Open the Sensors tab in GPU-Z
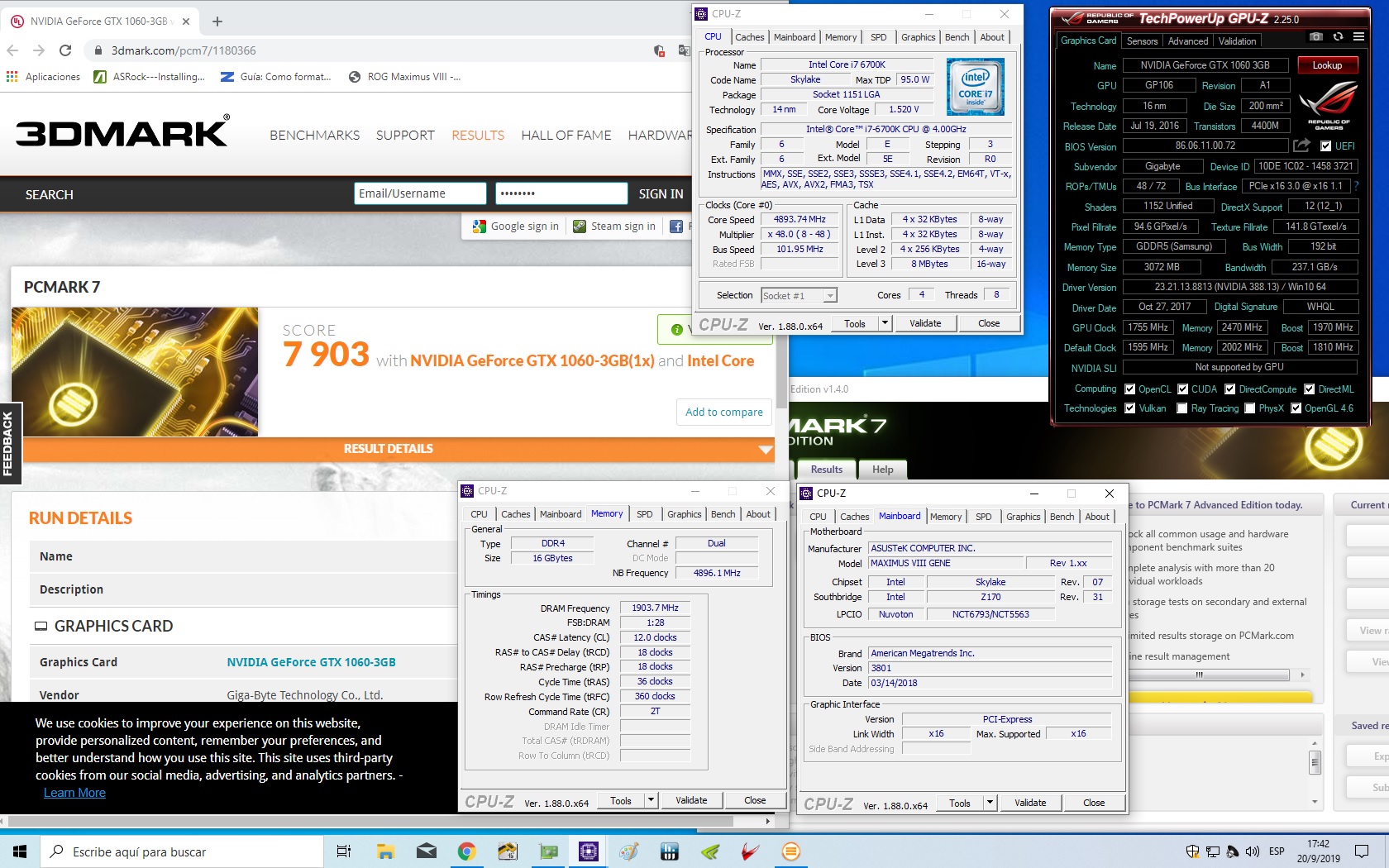Viewport: 1389px width, 868px height. (1142, 41)
